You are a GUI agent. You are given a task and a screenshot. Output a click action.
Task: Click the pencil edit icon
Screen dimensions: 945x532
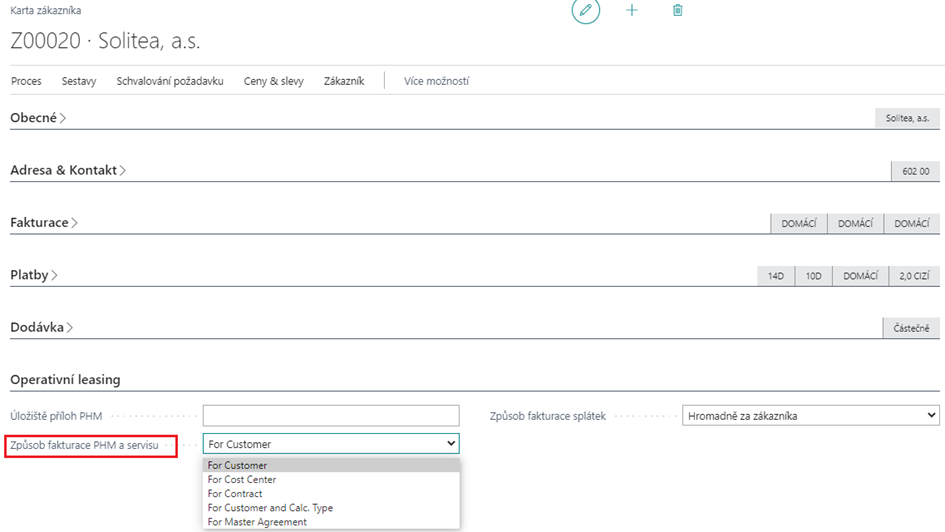click(586, 10)
